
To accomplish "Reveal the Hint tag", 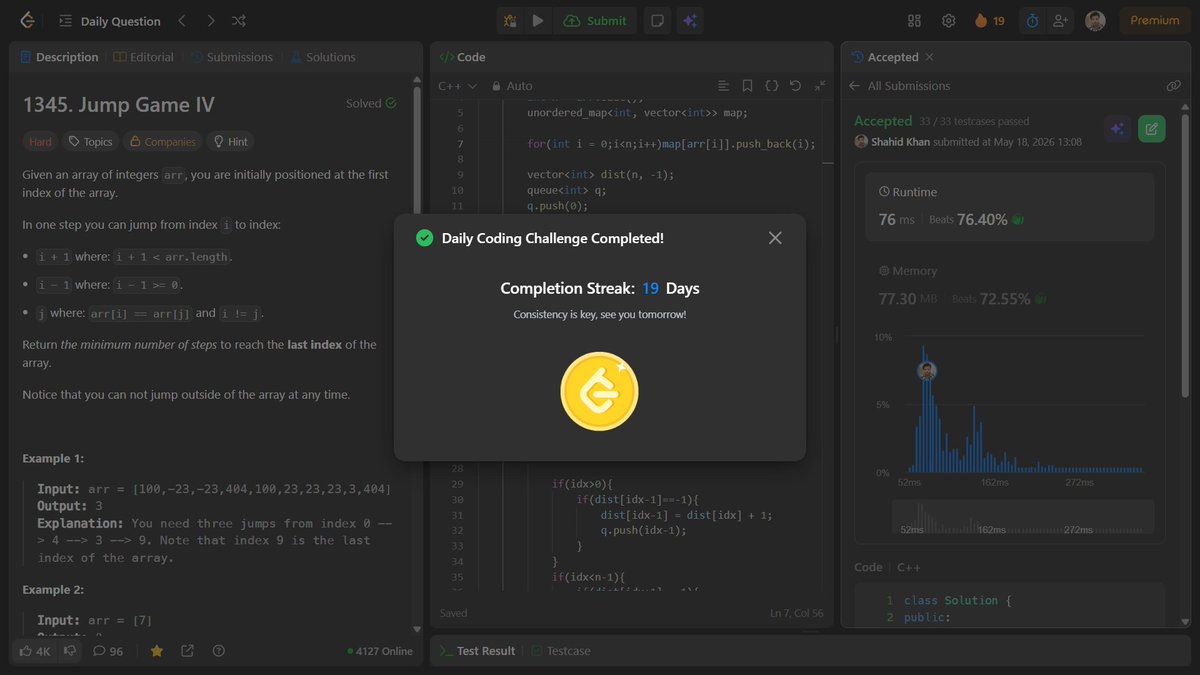I will (231, 142).
